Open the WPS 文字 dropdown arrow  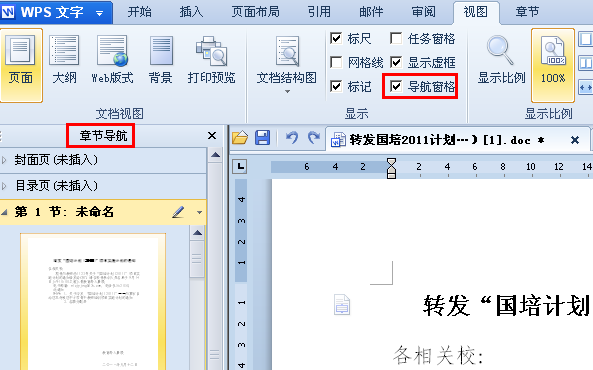[x=99, y=14]
